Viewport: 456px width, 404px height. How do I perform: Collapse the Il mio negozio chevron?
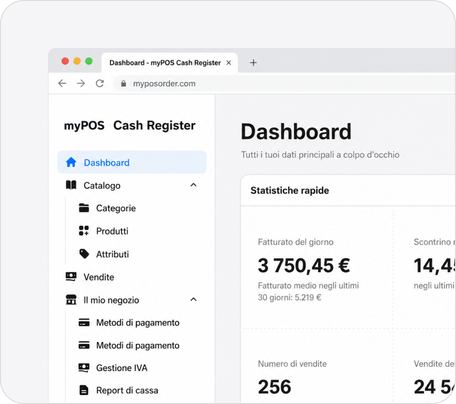pos(193,299)
